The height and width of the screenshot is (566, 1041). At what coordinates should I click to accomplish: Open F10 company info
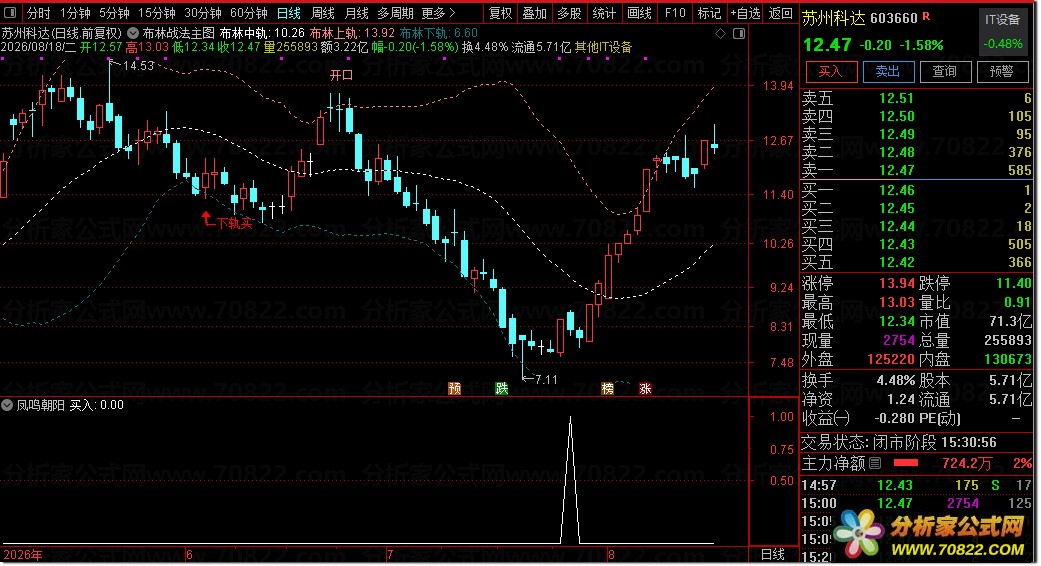[x=675, y=13]
